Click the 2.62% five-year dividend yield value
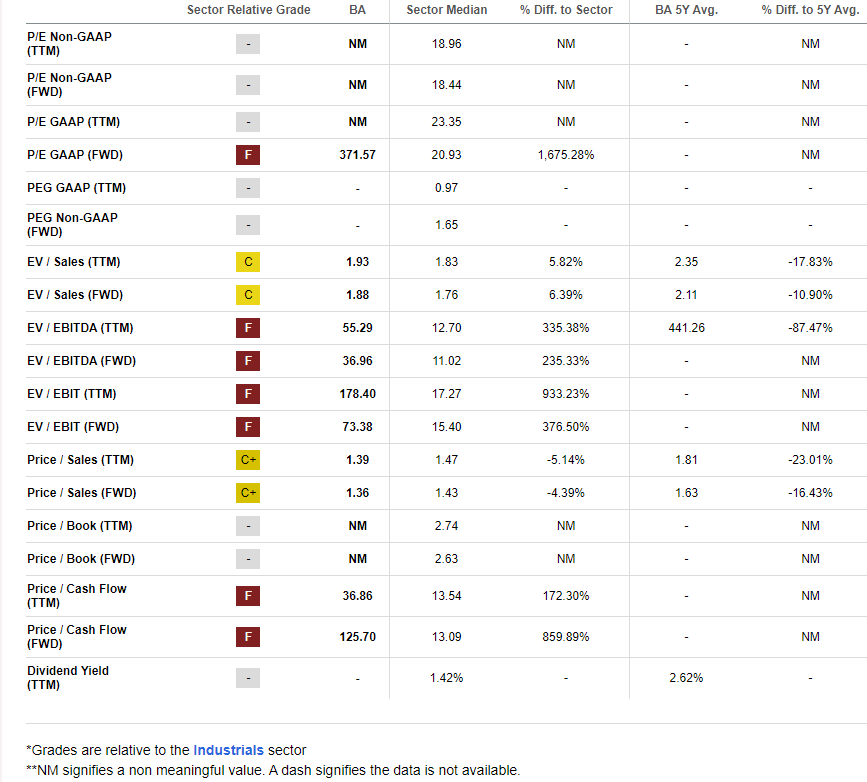 click(686, 677)
